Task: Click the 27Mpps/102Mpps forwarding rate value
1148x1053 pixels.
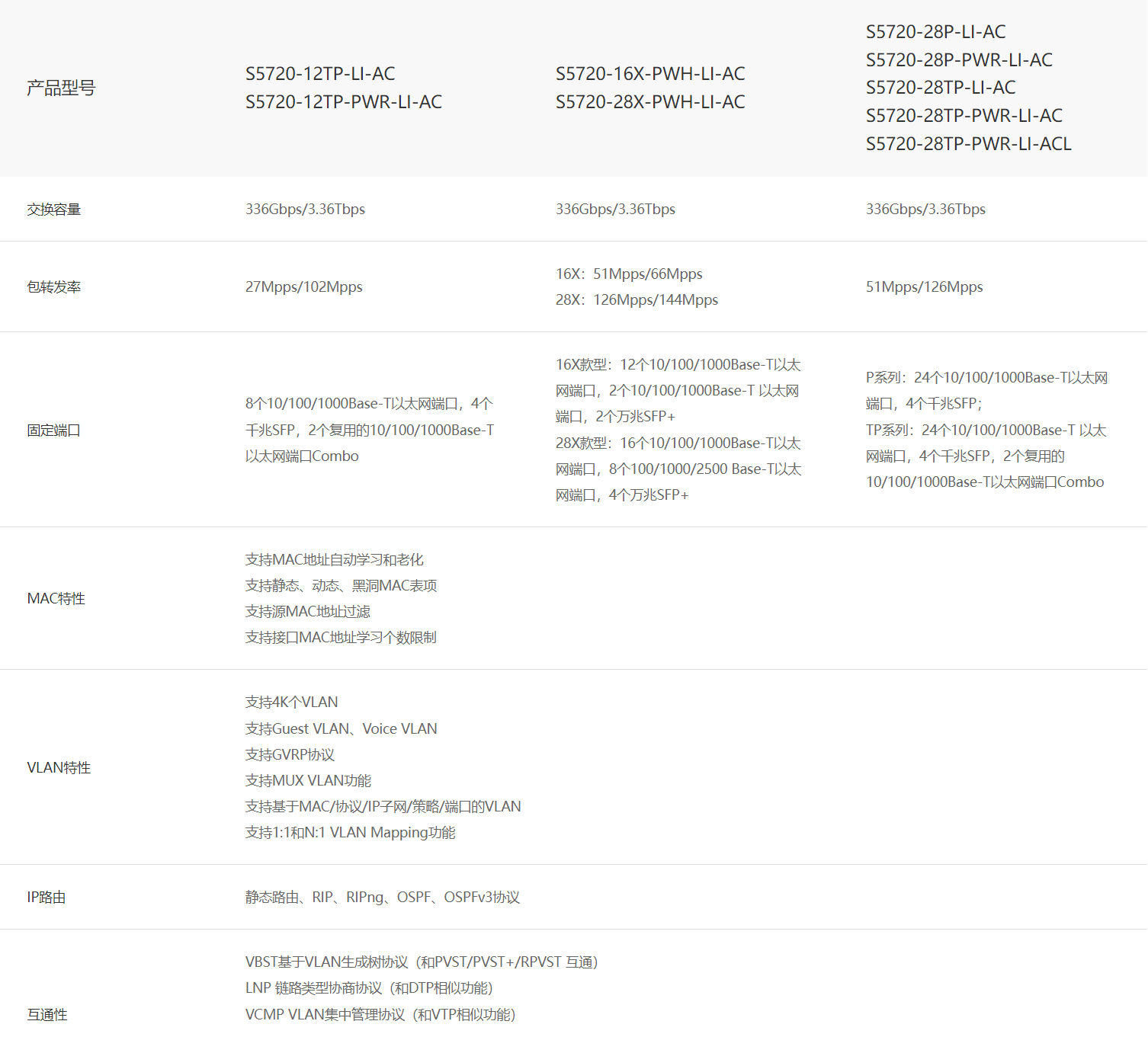Action: pyautogui.click(x=303, y=287)
